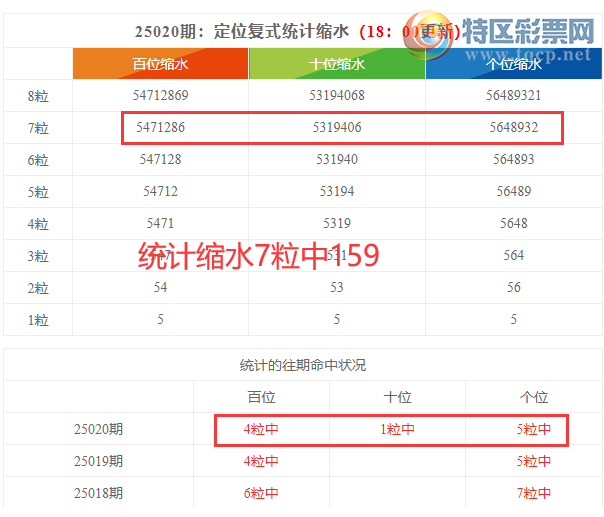Select the 25020期 row label
604x517 pixels.
[99, 429]
